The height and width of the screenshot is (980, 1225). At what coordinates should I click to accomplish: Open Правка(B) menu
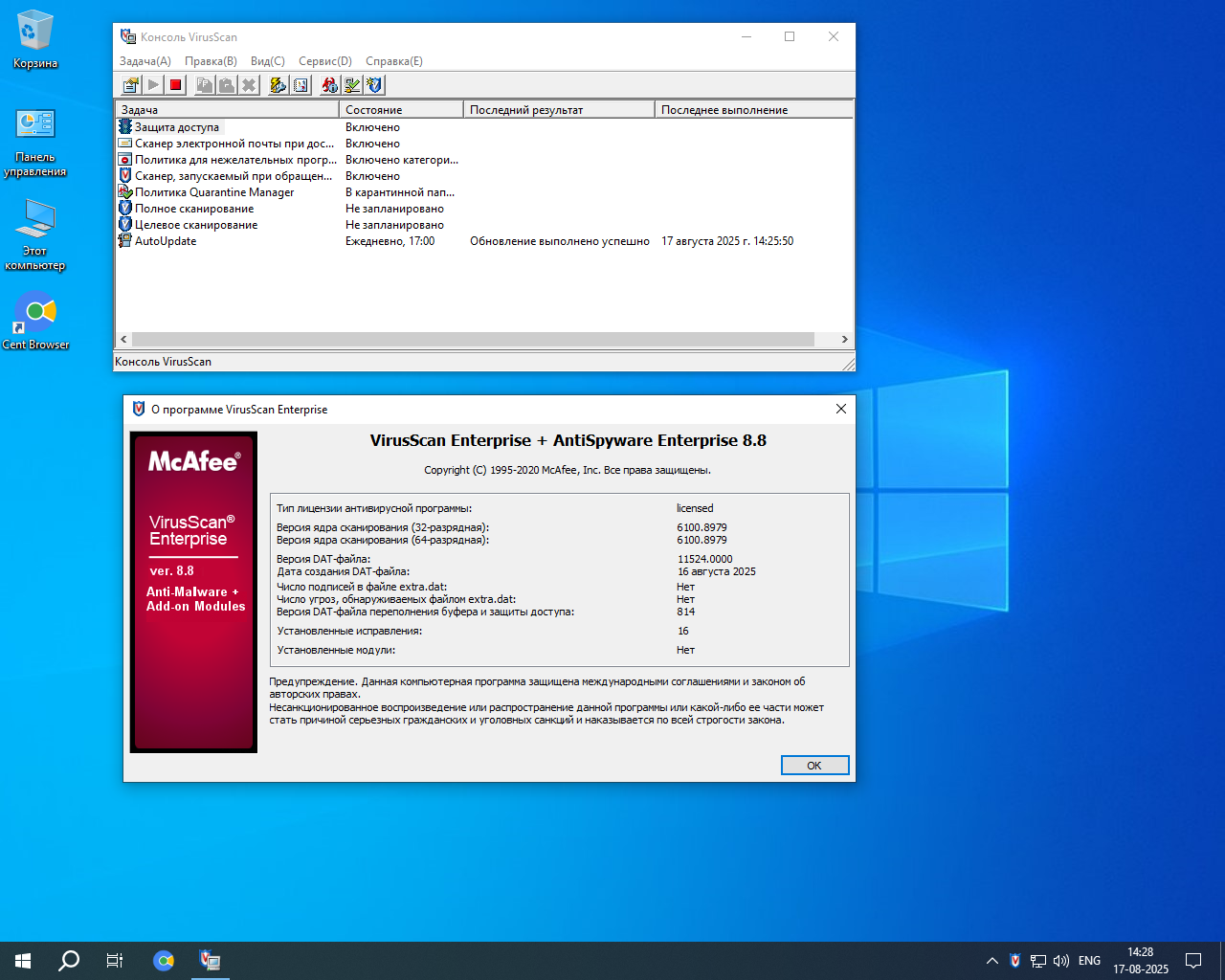coord(211,60)
